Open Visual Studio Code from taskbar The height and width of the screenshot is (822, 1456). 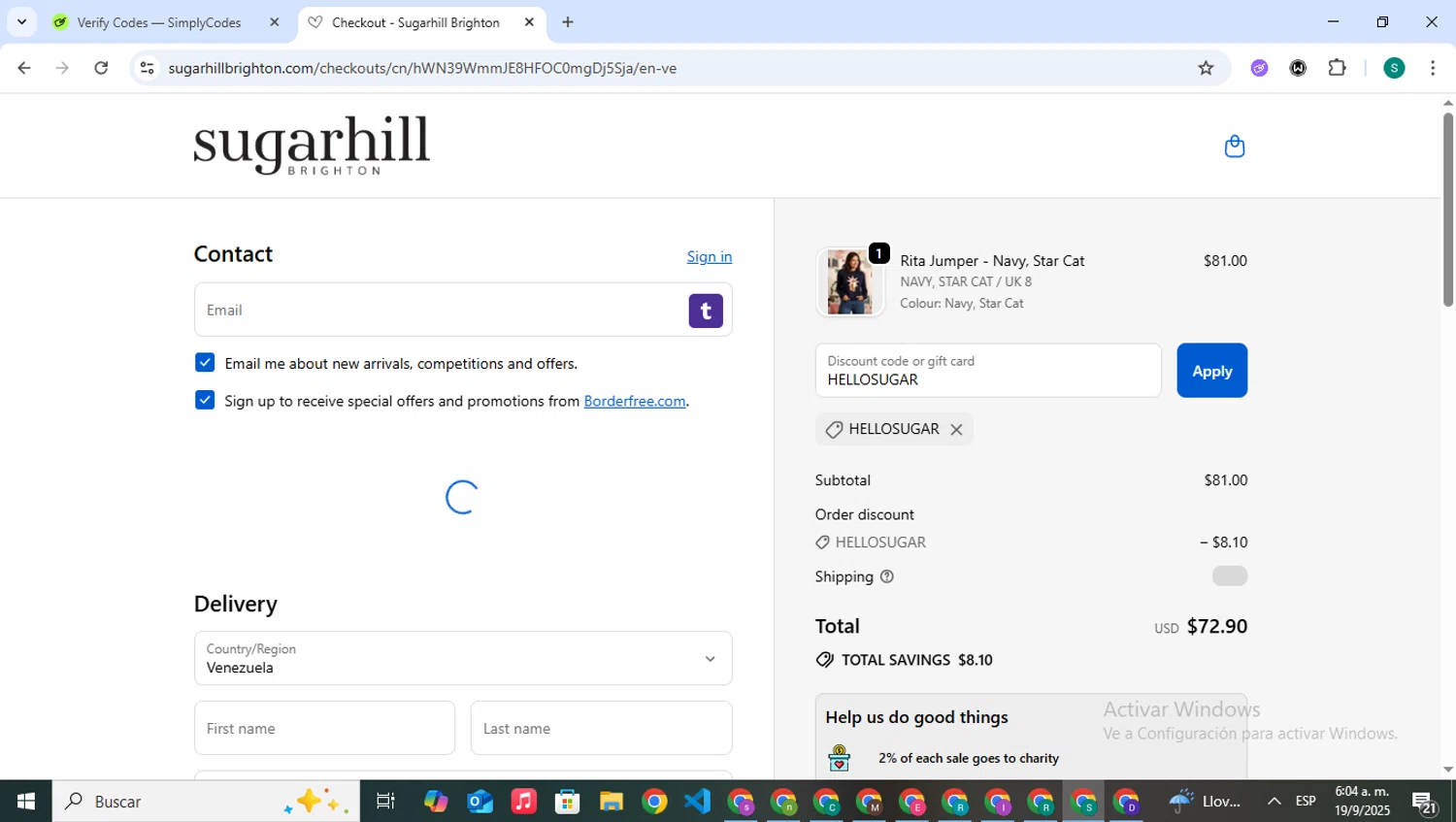tap(698, 802)
